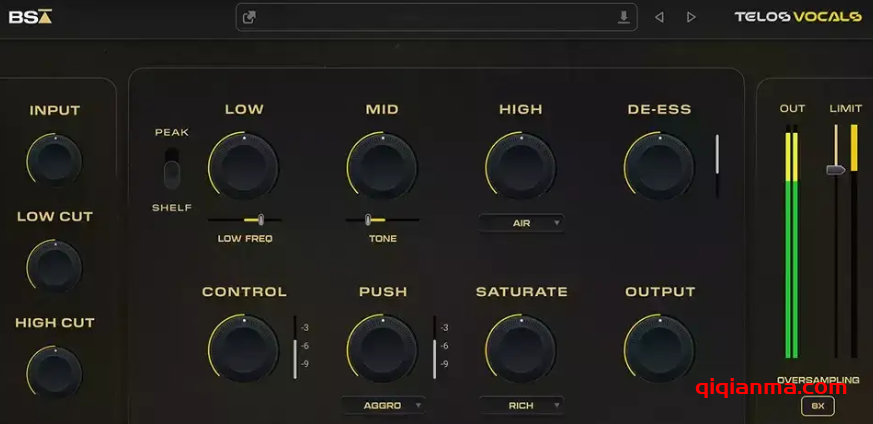The height and width of the screenshot is (424, 873).
Task: Click the 8X oversampling button
Action: point(818,406)
